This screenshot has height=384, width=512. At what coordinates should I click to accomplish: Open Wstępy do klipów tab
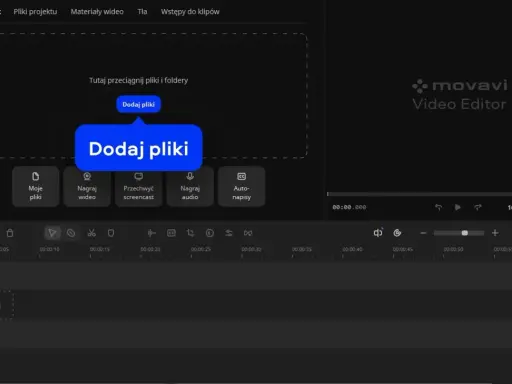pos(190,12)
